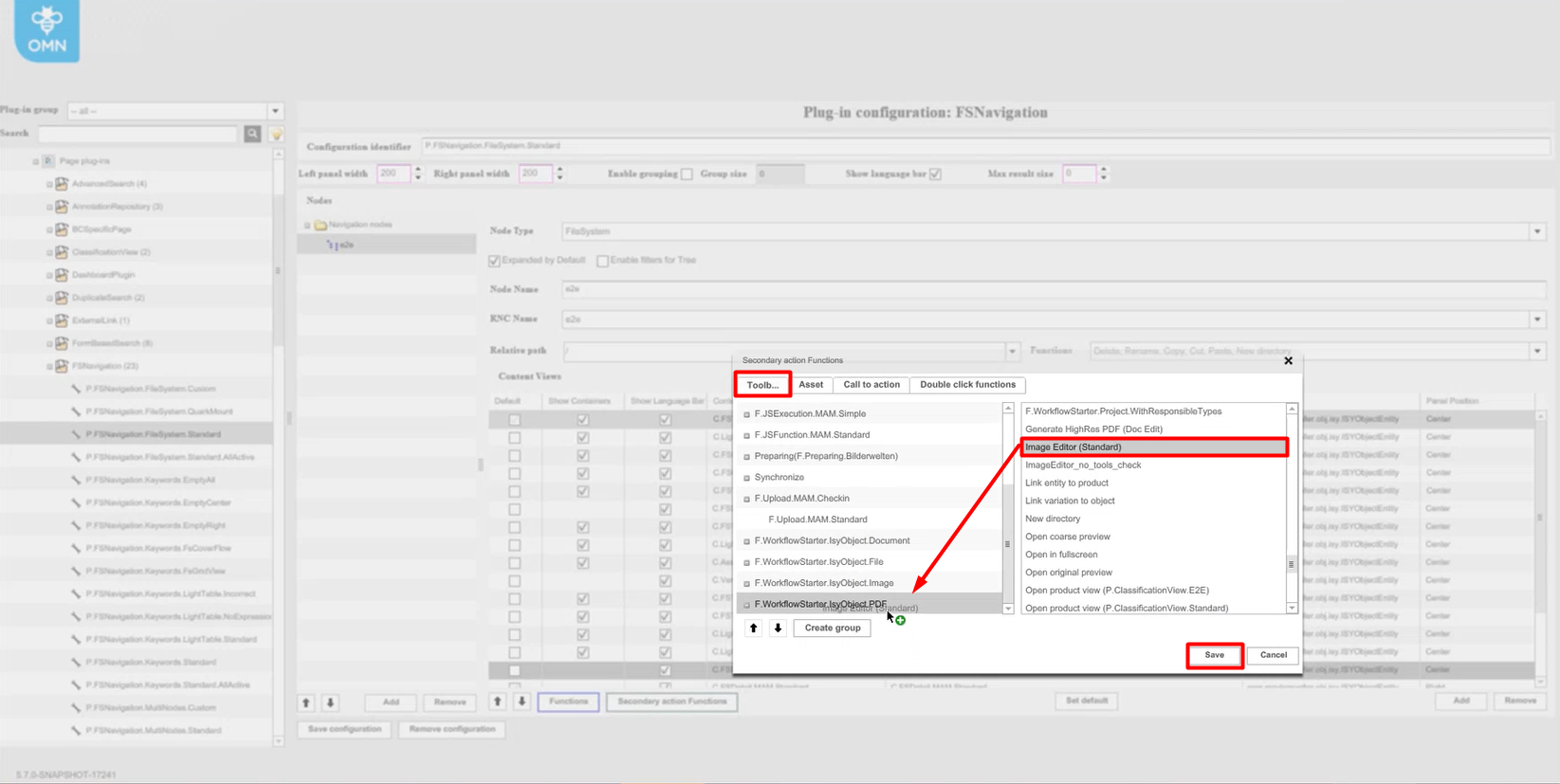Toggle the Enable grouping checkbox
Image resolution: width=1560 pixels, height=784 pixels.
coord(687,174)
